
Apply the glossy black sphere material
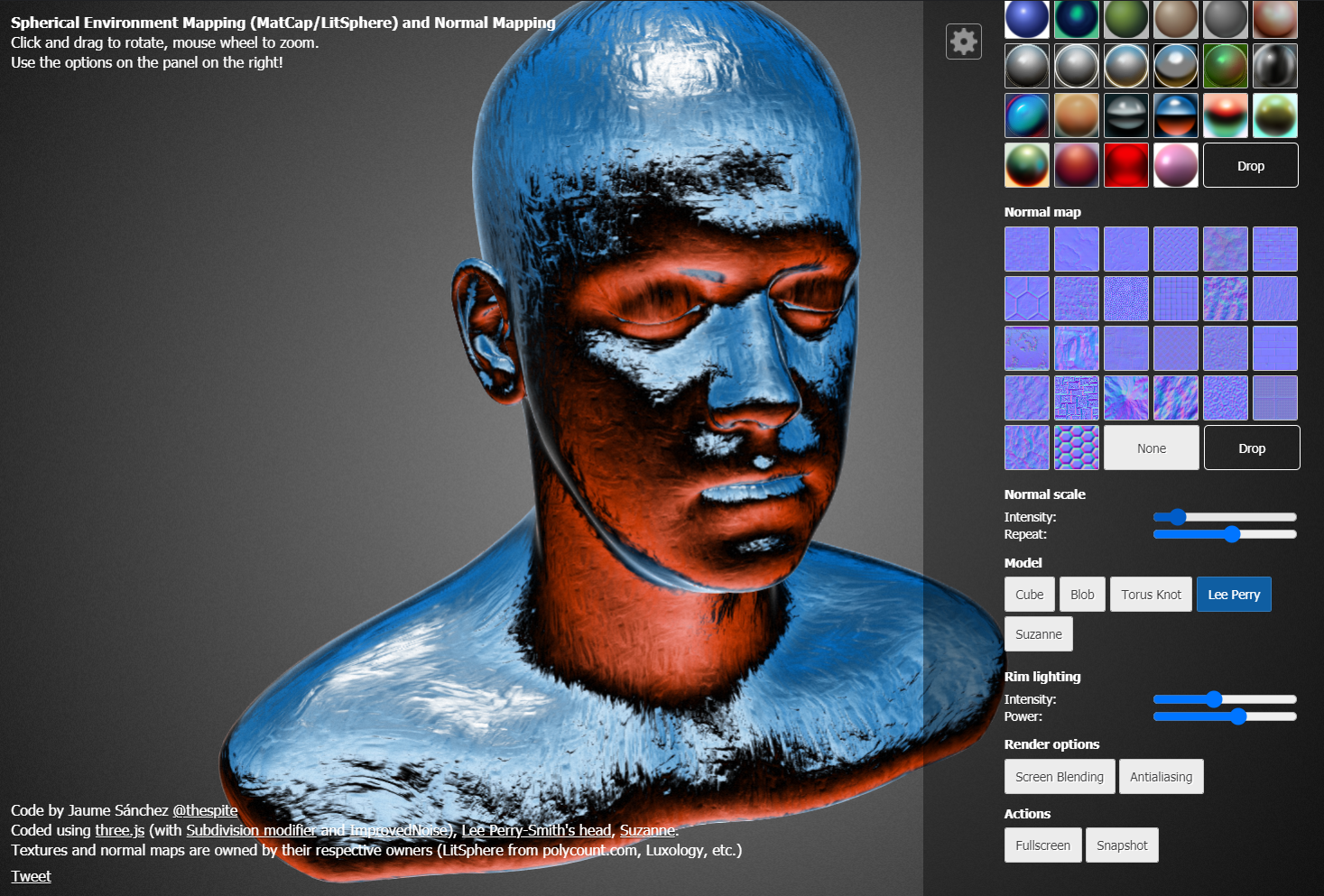coord(1275,66)
